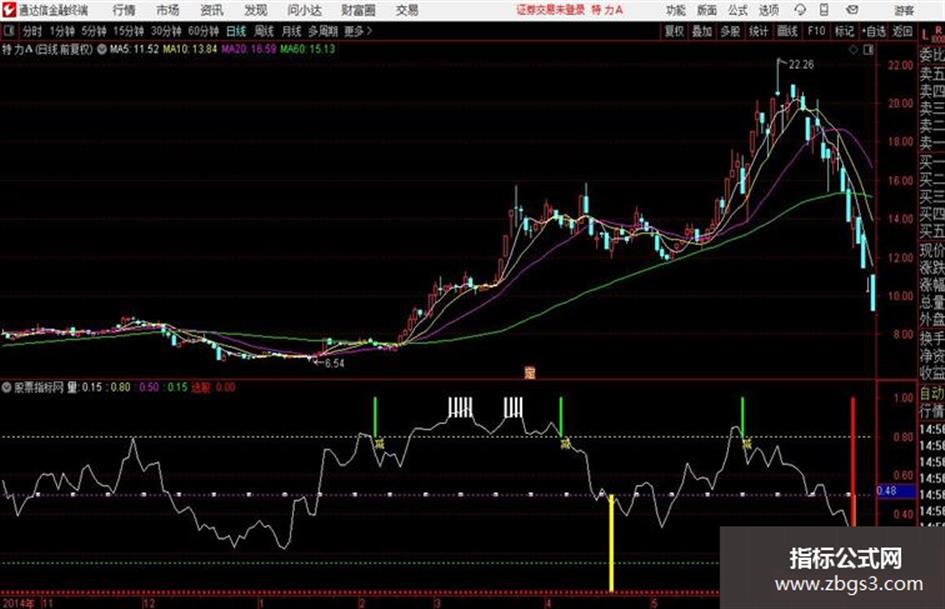The width and height of the screenshot is (945, 609).
Task: Toggle the right side panel icon
Action: pyautogui.click(x=868, y=50)
